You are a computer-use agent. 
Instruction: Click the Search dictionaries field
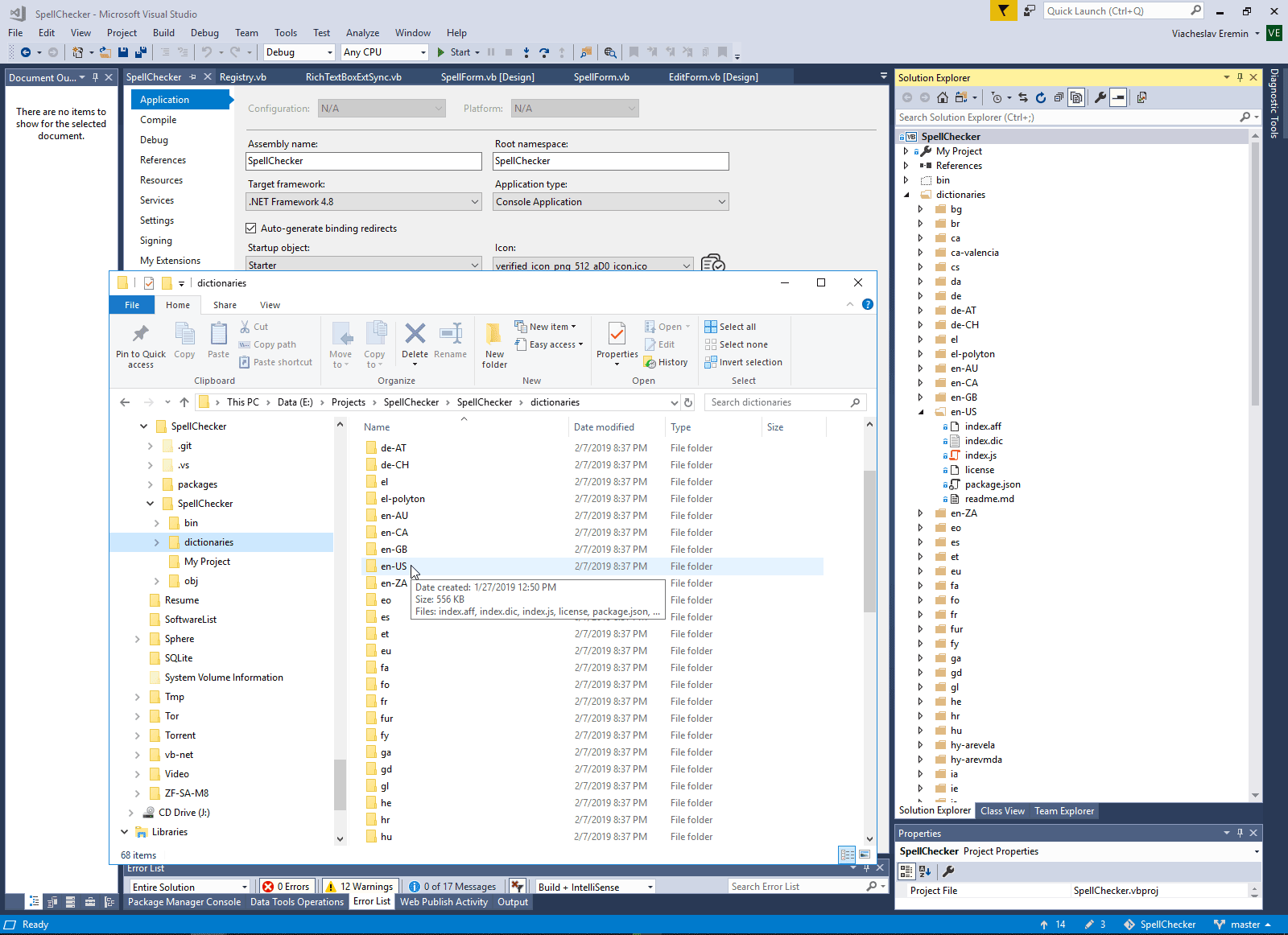pyautogui.click(x=785, y=402)
